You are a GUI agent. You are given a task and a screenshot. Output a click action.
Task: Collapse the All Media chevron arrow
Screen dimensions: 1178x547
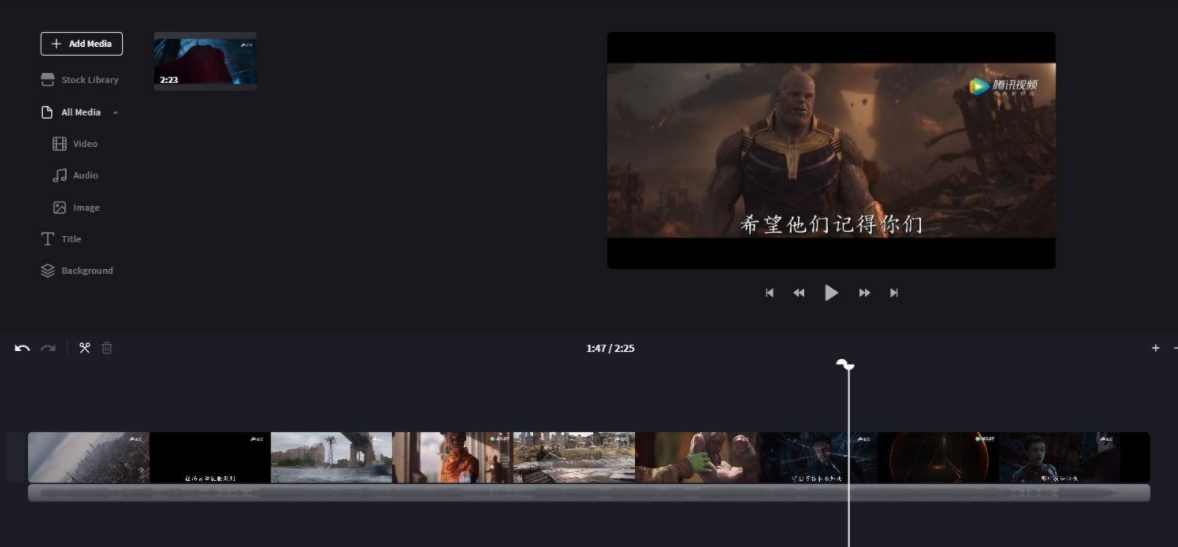click(116, 113)
